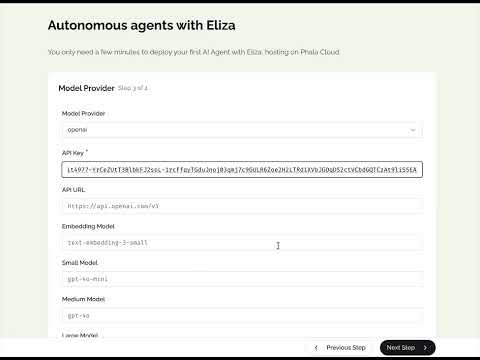The height and width of the screenshot is (360, 480).
Task: Click the chevron arrow in Model Provider select
Action: (x=413, y=130)
